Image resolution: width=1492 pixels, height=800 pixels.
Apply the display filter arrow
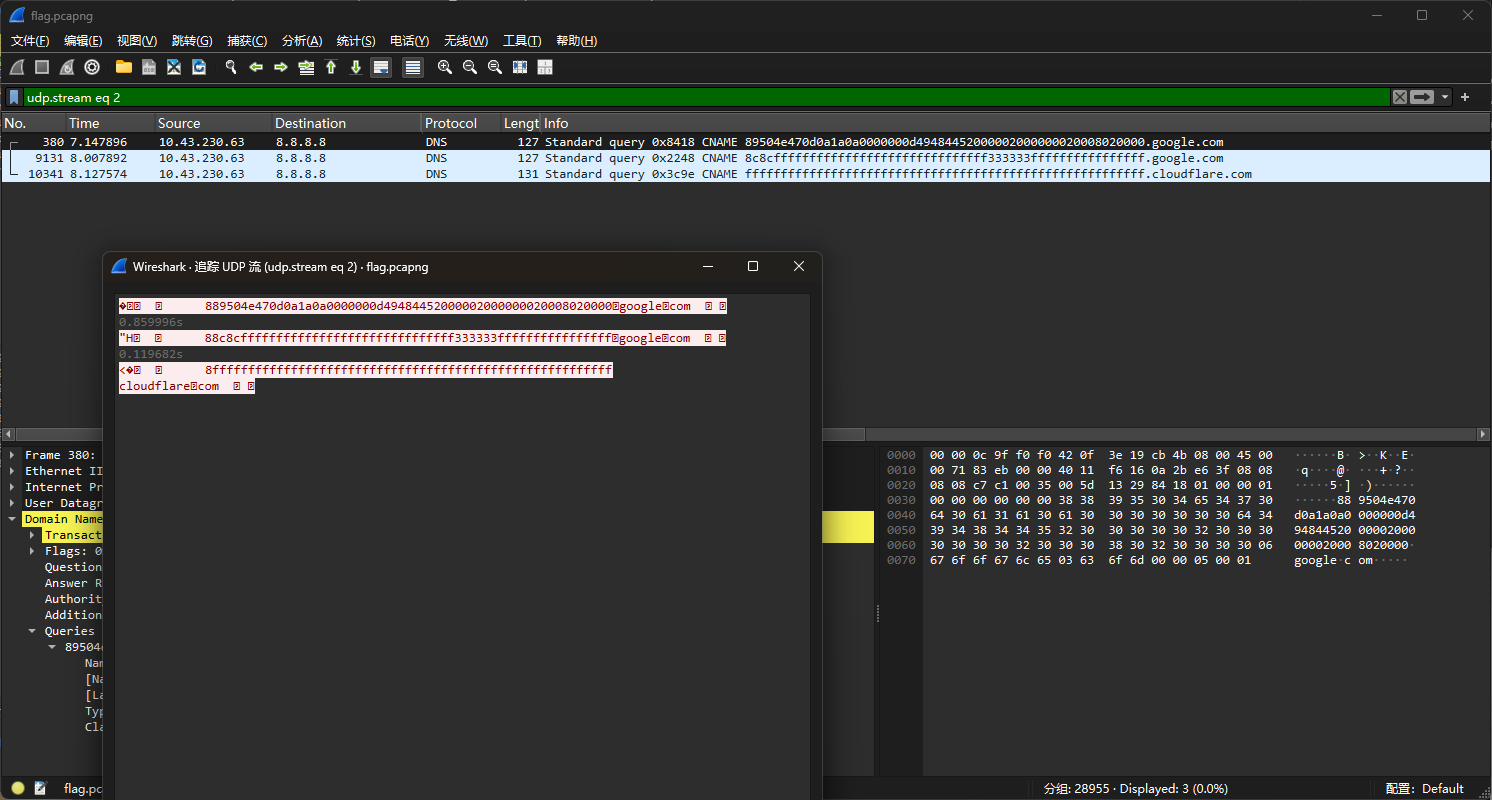pos(1422,97)
